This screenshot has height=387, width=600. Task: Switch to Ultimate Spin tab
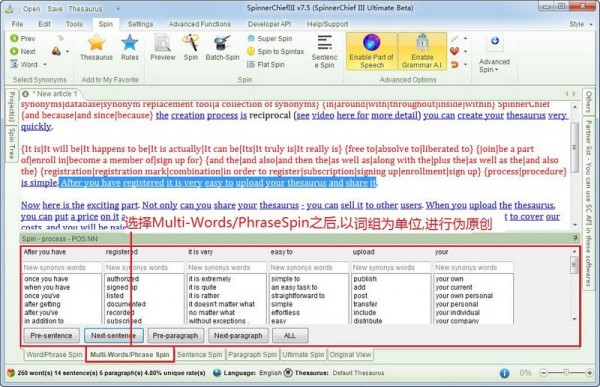(303, 355)
